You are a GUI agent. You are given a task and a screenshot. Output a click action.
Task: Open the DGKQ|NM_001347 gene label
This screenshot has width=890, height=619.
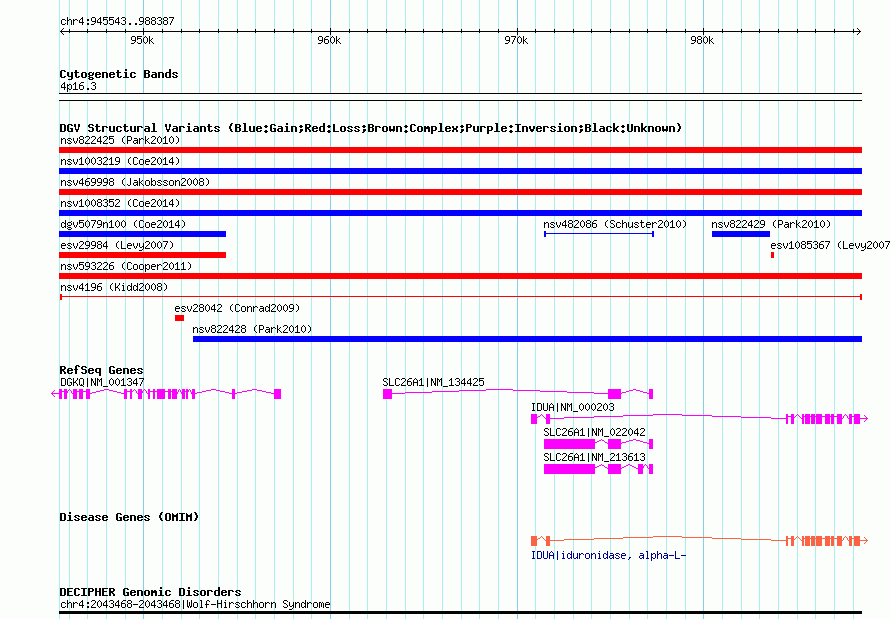(102, 382)
